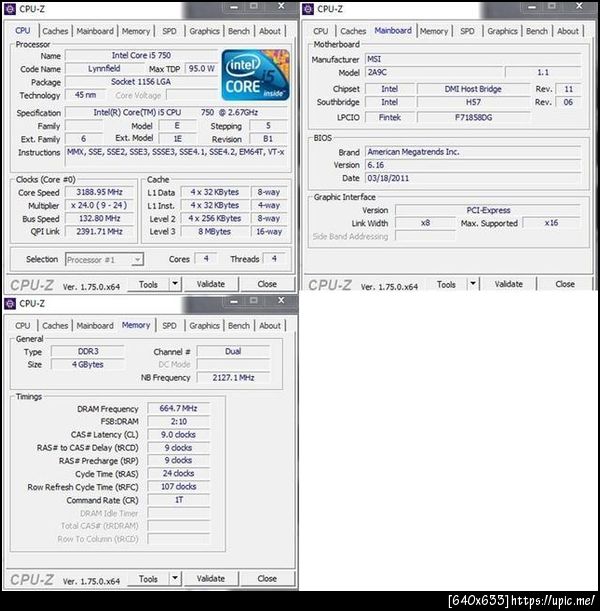Click the LPCIO model F71858DG field
The height and width of the screenshot is (611, 600).
(473, 117)
